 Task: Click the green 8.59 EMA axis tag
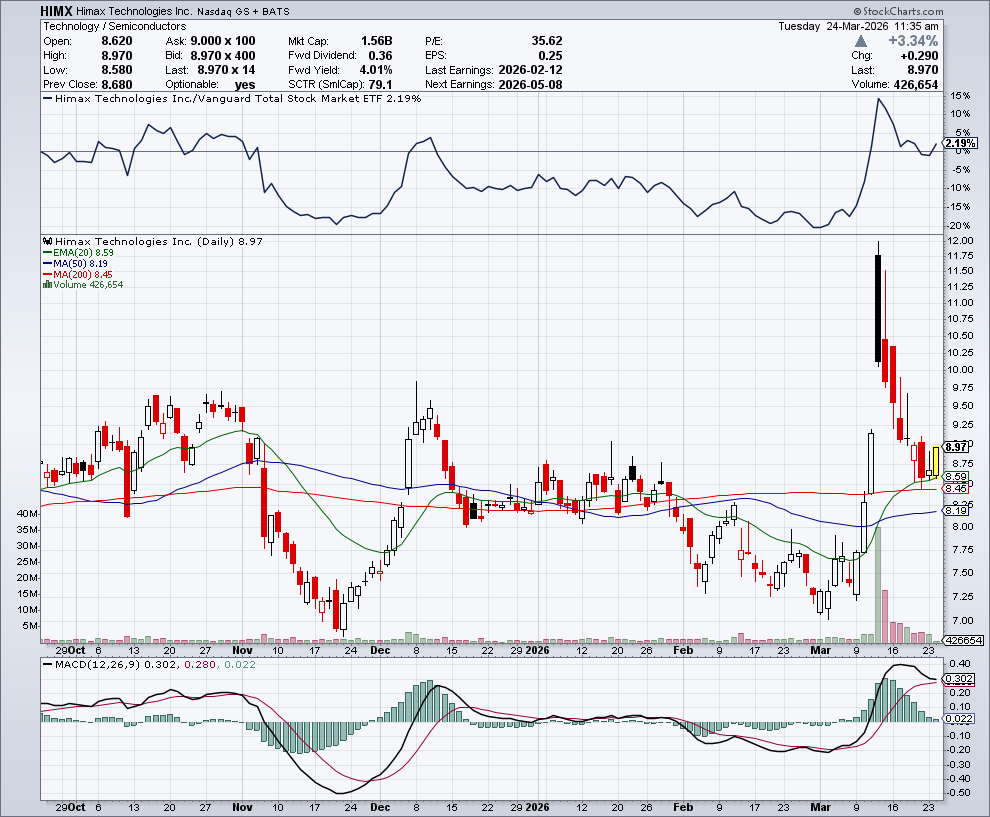pos(956,477)
